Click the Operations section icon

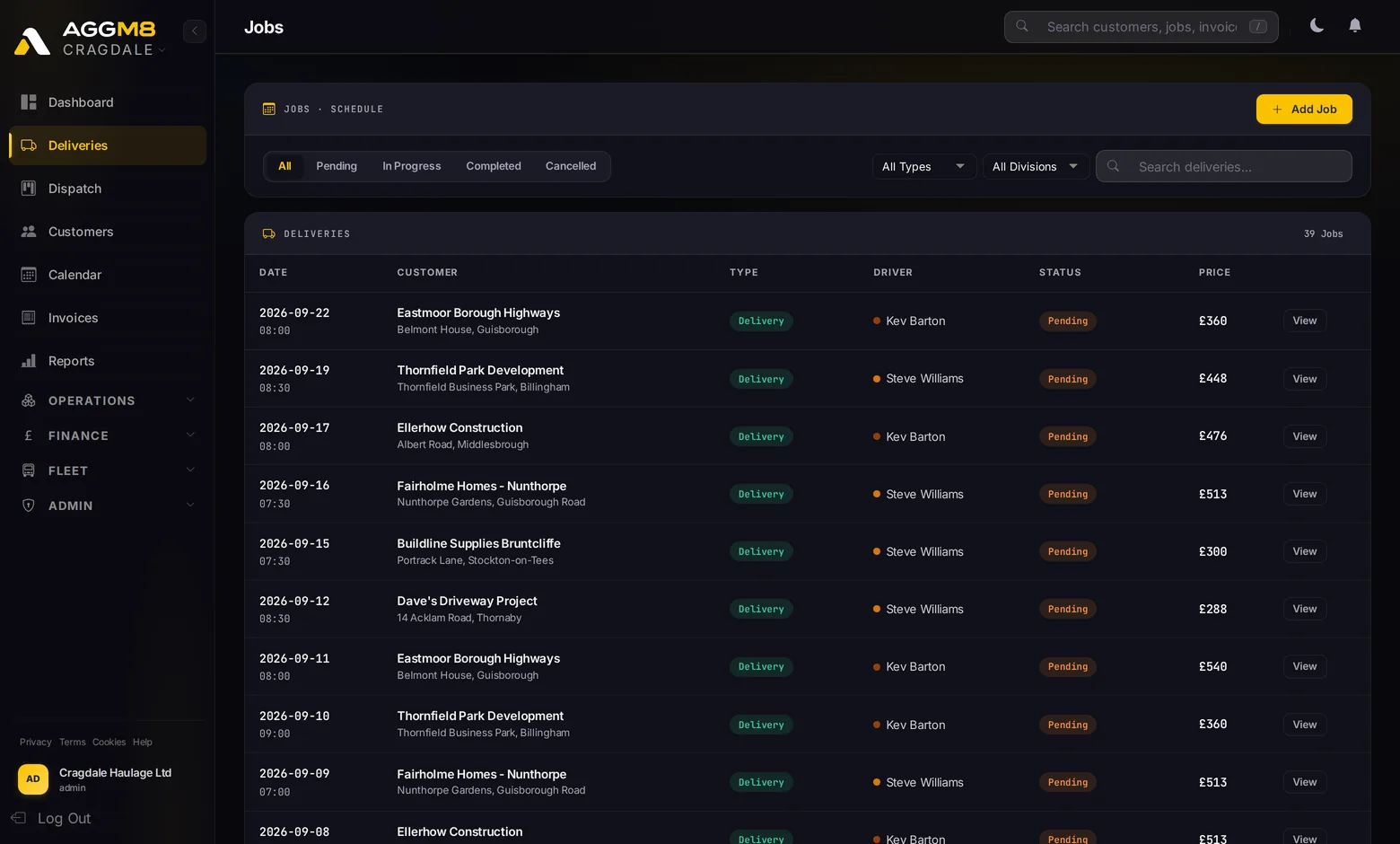pos(29,400)
